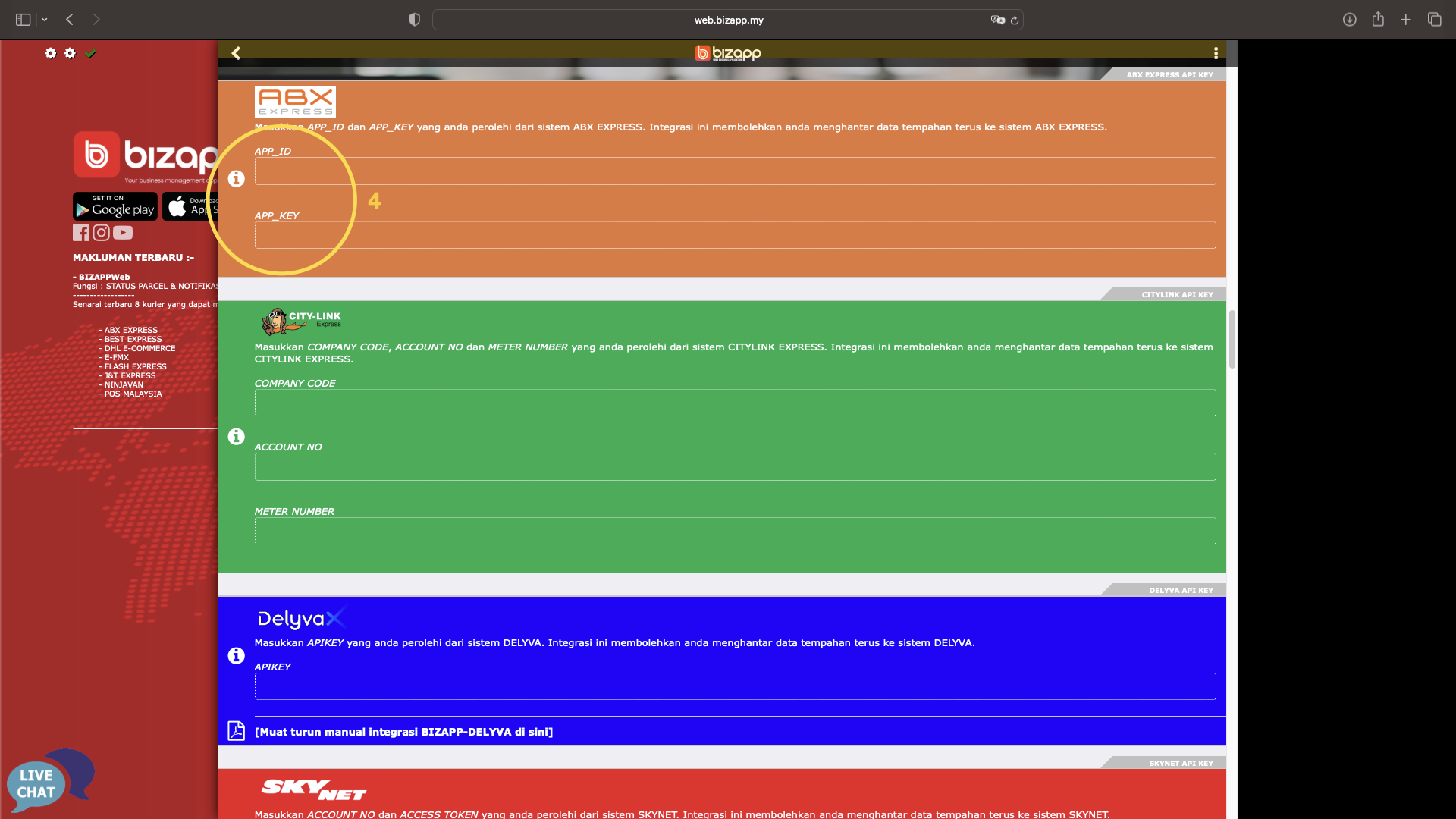This screenshot has height=819, width=1456.
Task: Click the Google Play badge
Action: pyautogui.click(x=115, y=206)
